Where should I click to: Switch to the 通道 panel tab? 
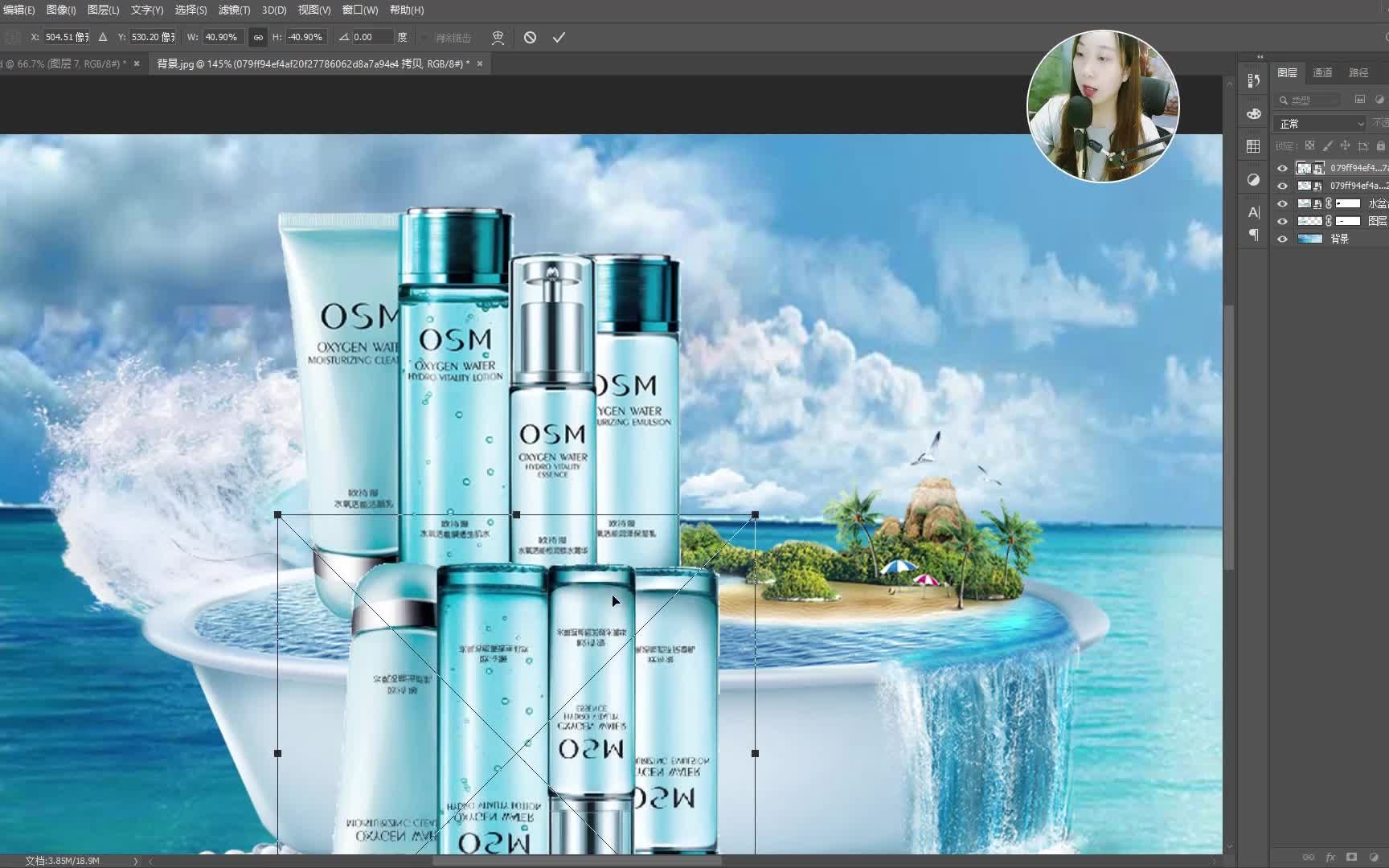1322,72
